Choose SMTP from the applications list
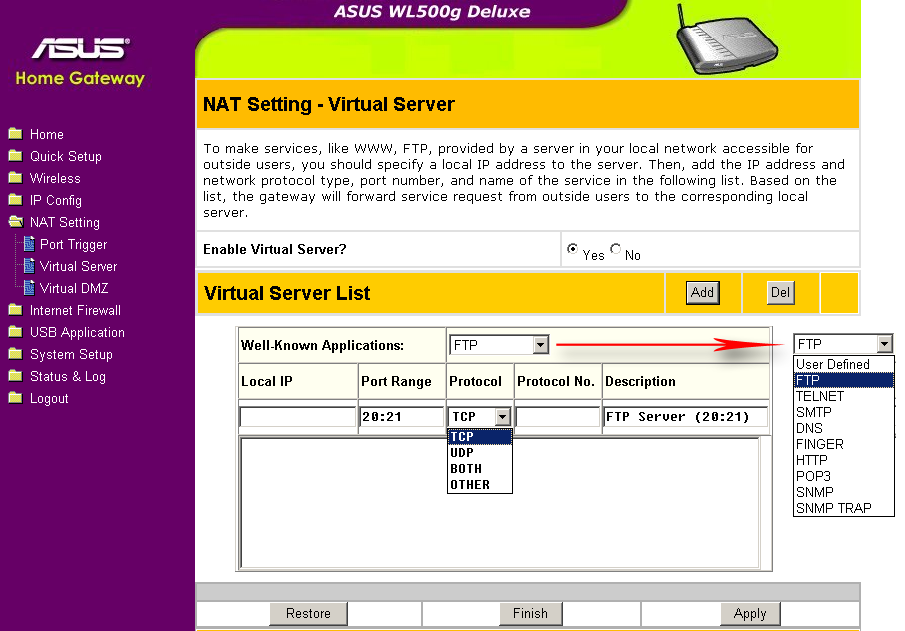 tap(843, 412)
